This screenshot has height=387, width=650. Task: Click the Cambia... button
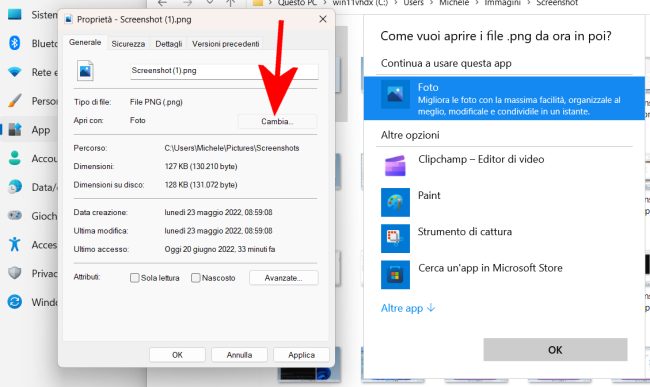pos(277,121)
